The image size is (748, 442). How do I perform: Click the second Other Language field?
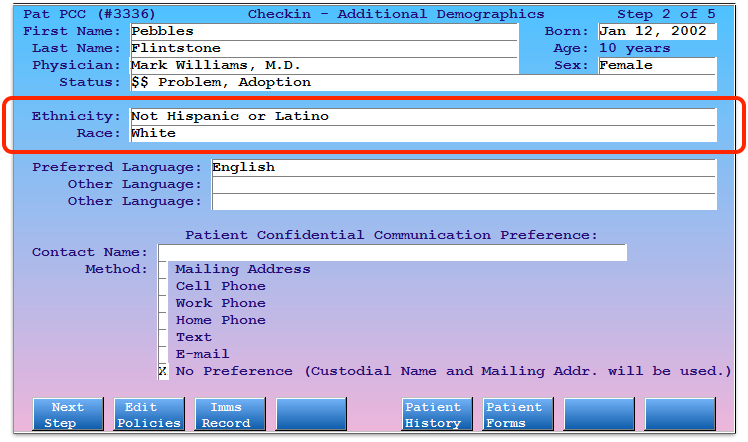pyautogui.click(x=464, y=202)
